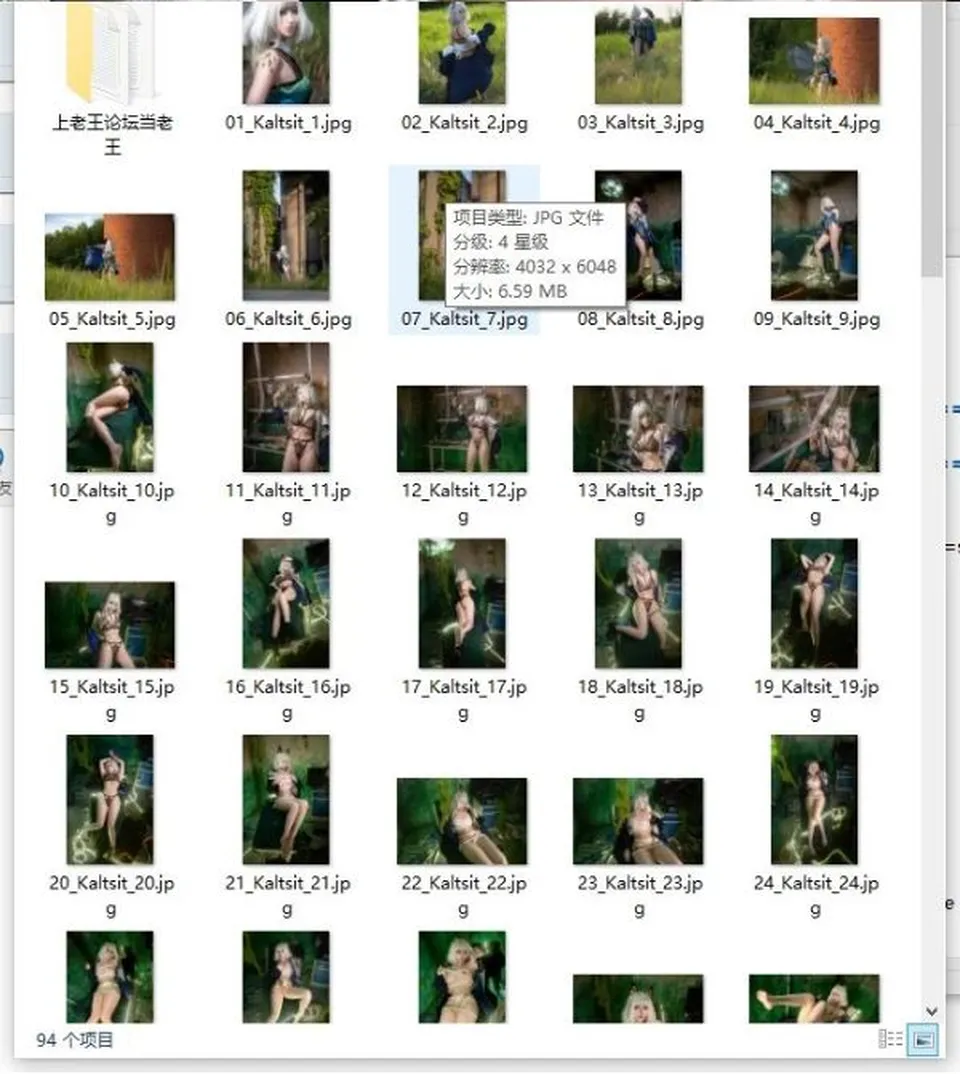Click the vertical scrollbar thumb

tap(931, 140)
